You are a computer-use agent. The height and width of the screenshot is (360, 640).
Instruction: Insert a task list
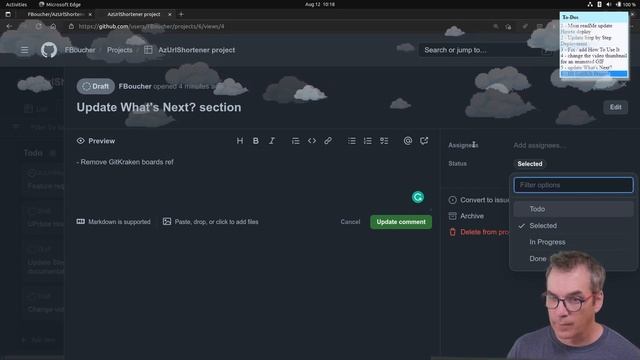[x=384, y=141]
